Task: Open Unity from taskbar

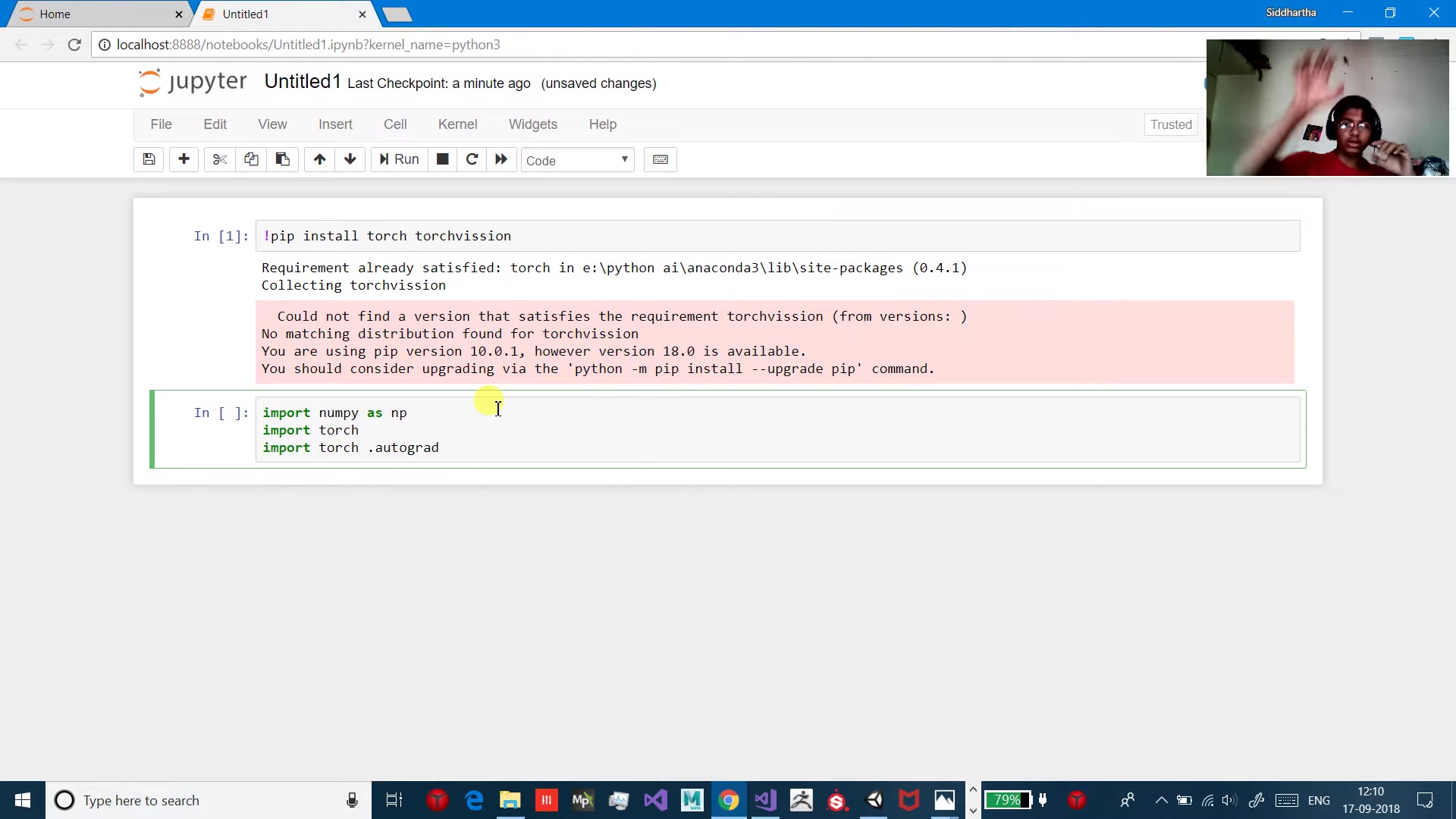Action: click(x=874, y=800)
